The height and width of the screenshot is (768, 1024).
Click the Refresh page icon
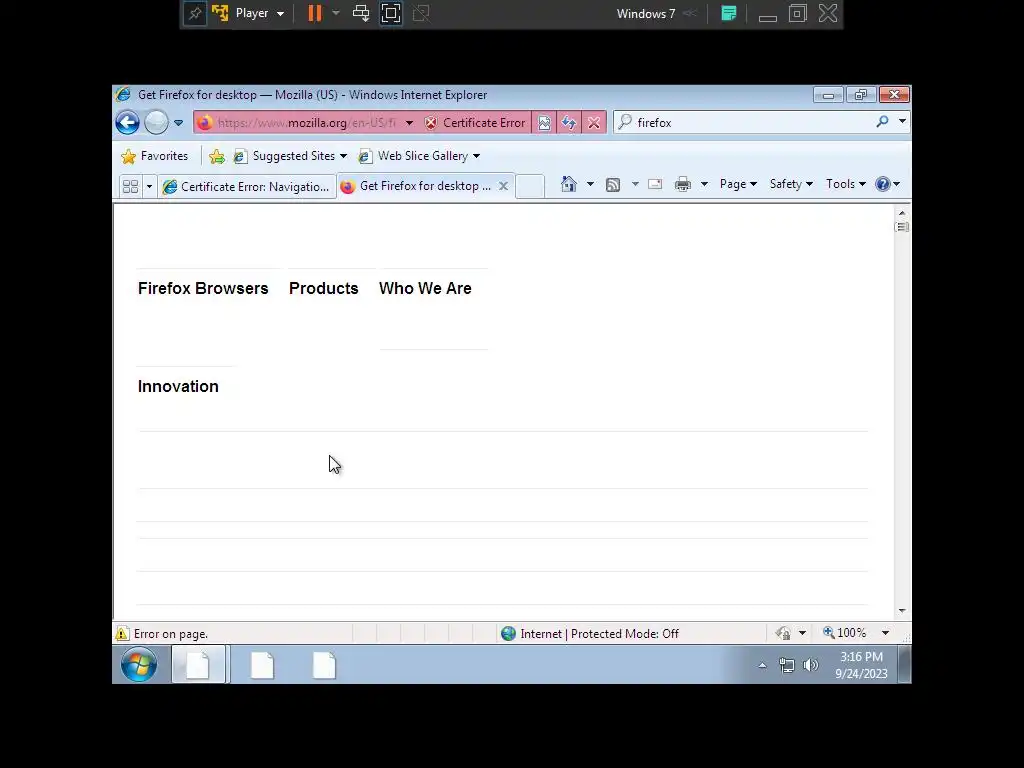(x=569, y=123)
